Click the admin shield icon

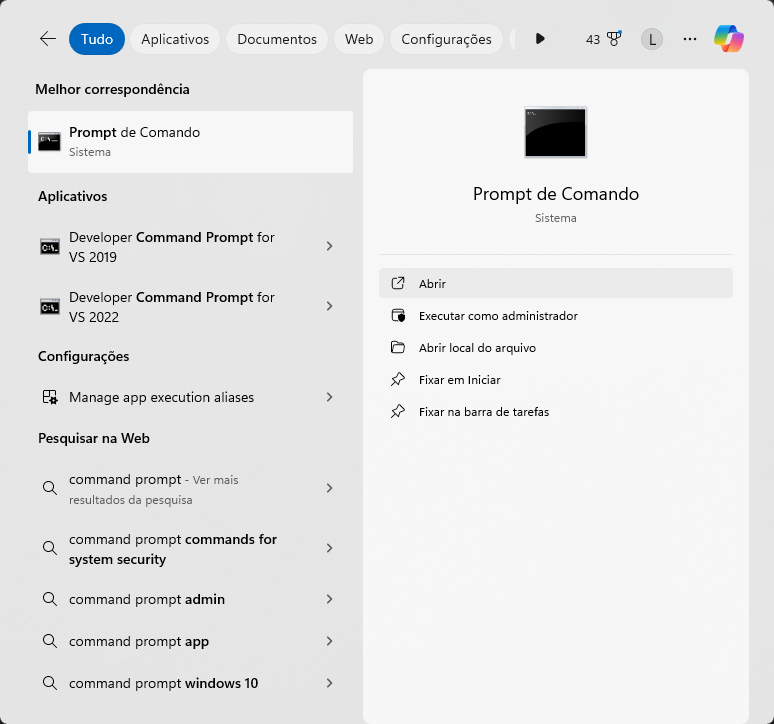click(398, 315)
